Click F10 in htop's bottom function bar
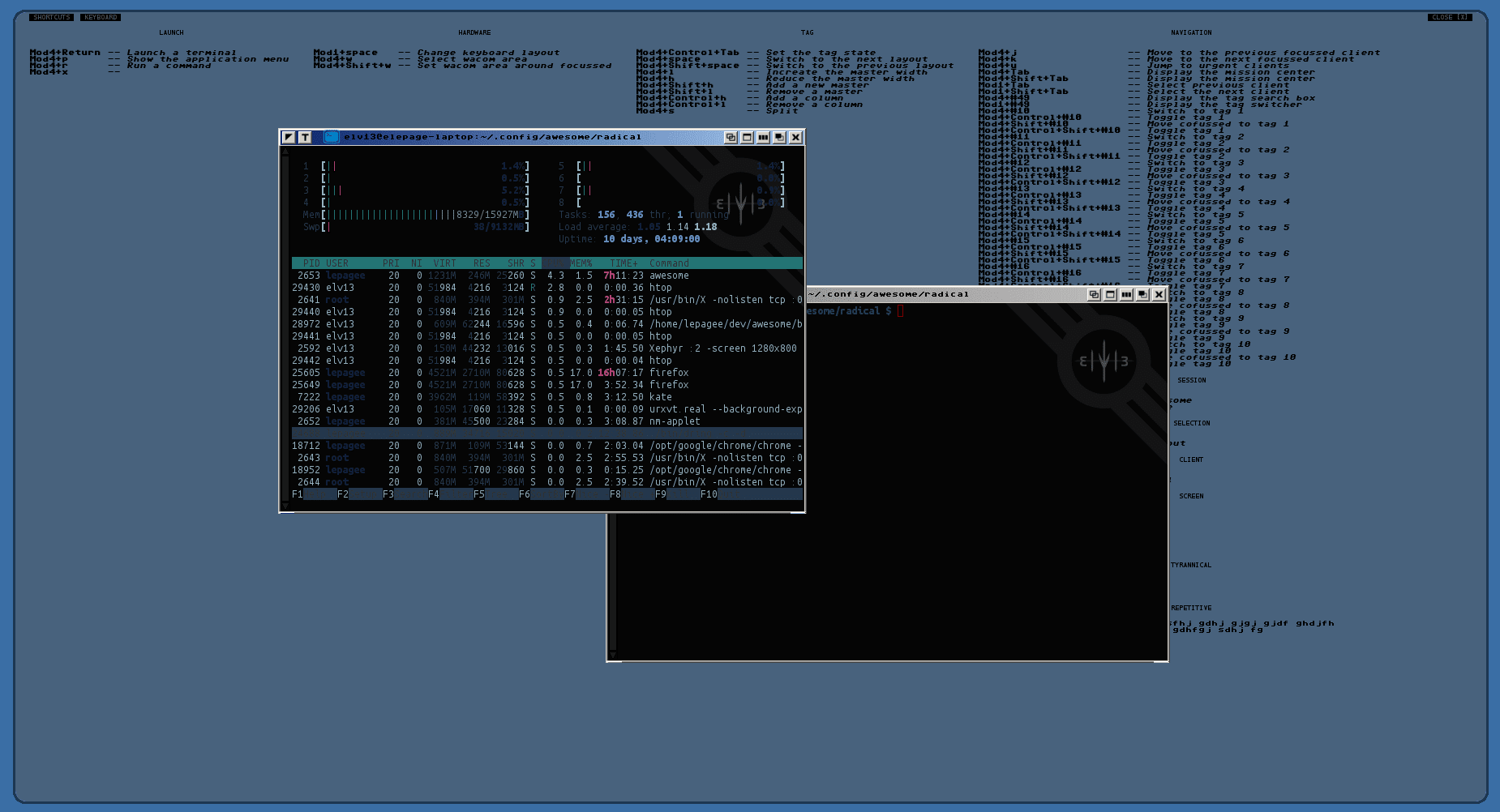Screen dimensions: 1500x812 coord(709,494)
